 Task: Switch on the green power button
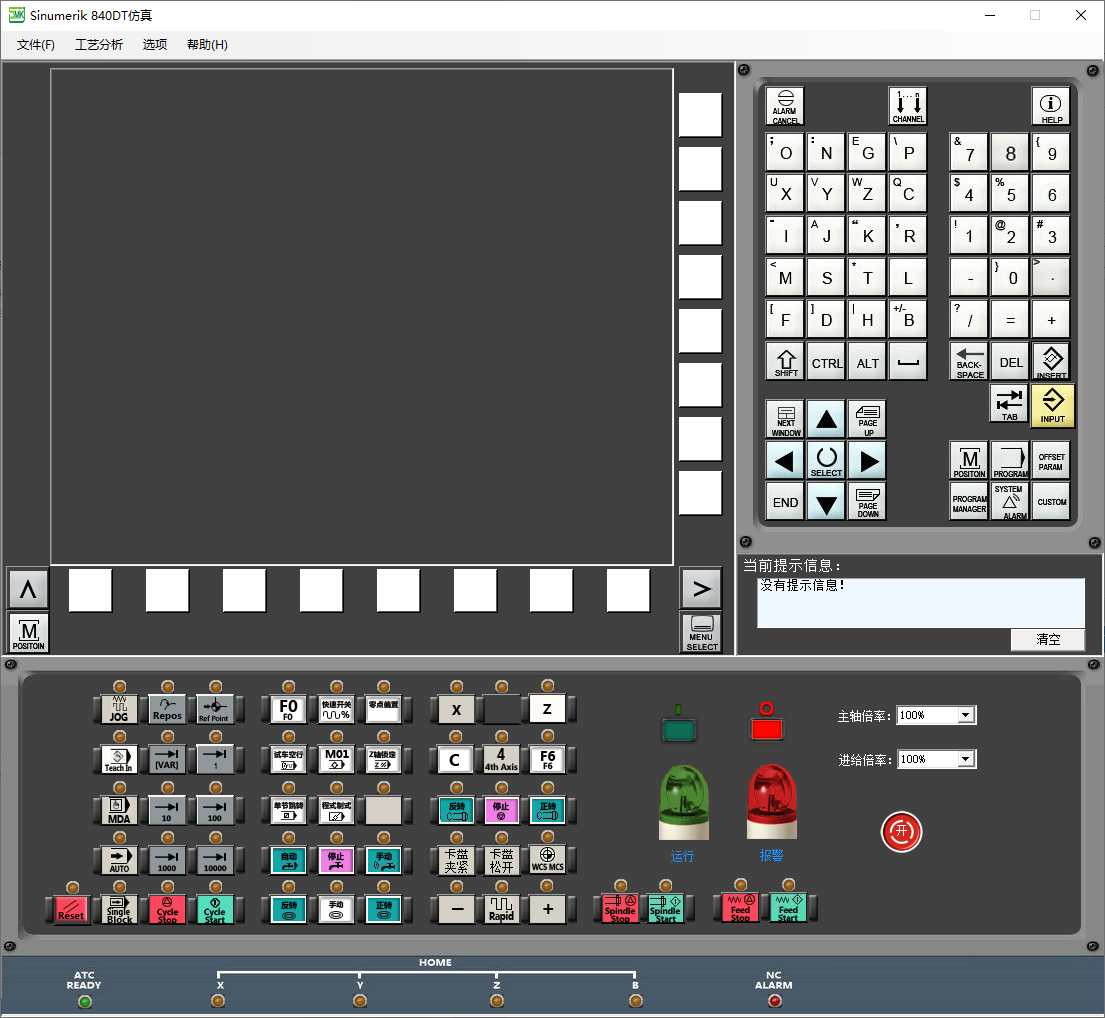(x=679, y=729)
